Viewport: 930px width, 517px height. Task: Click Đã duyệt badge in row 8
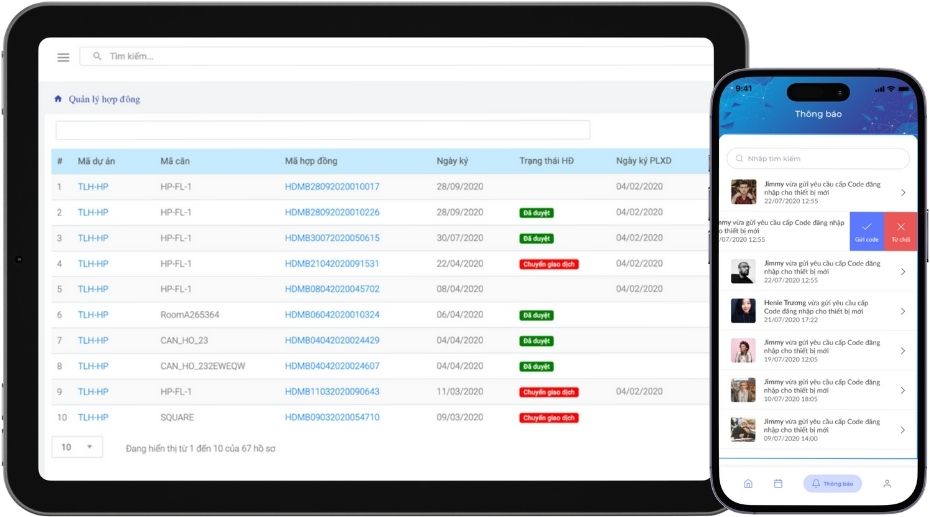pyautogui.click(x=536, y=366)
